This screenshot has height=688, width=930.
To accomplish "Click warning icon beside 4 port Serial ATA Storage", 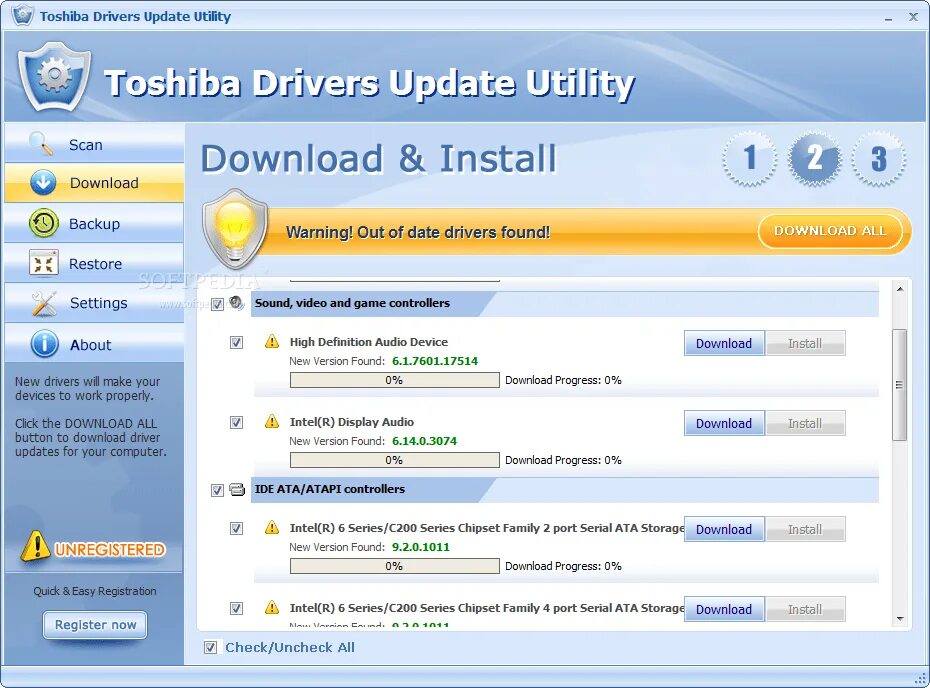I will [x=272, y=607].
